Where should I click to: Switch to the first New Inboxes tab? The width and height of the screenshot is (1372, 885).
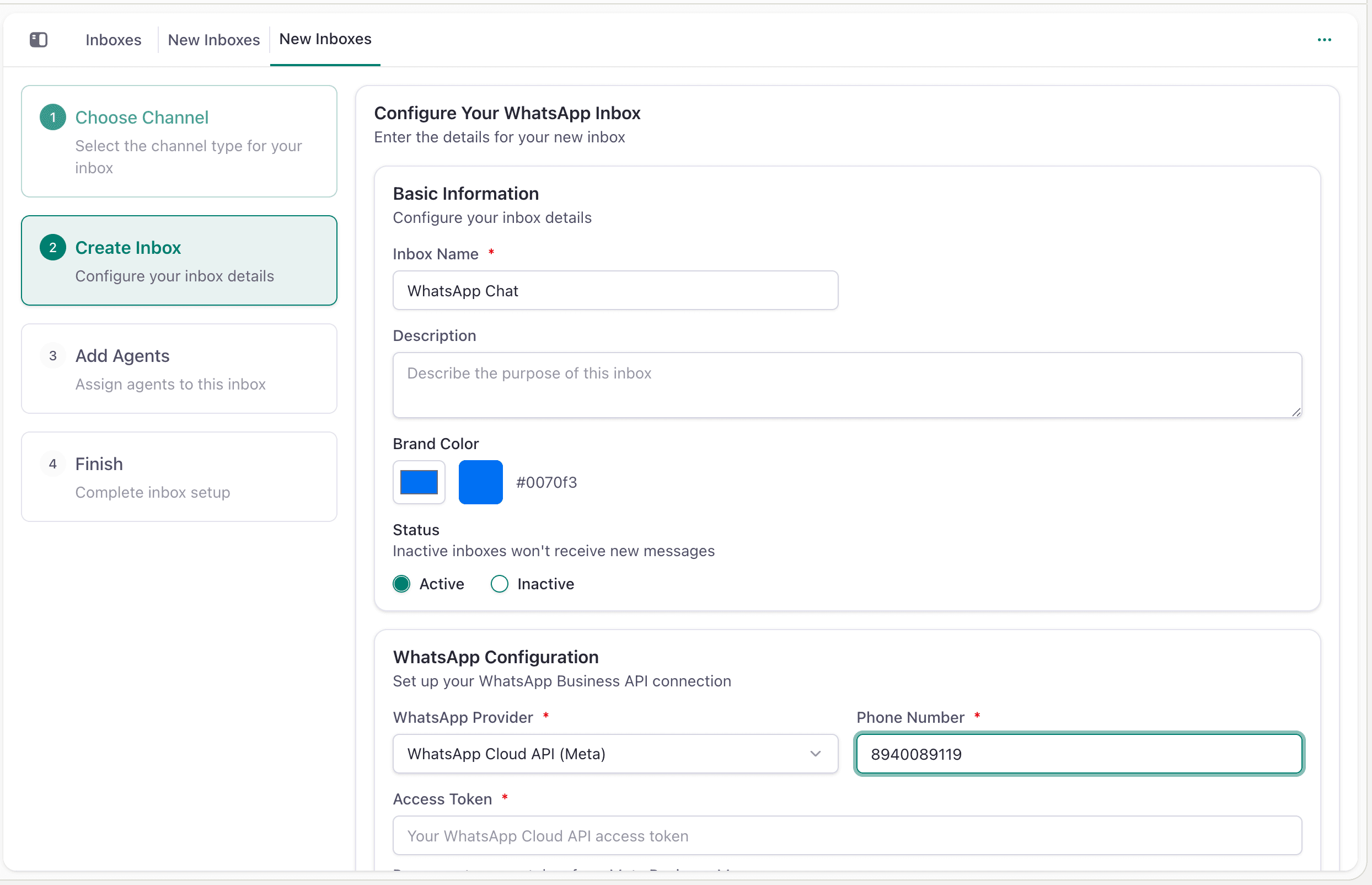pos(213,40)
